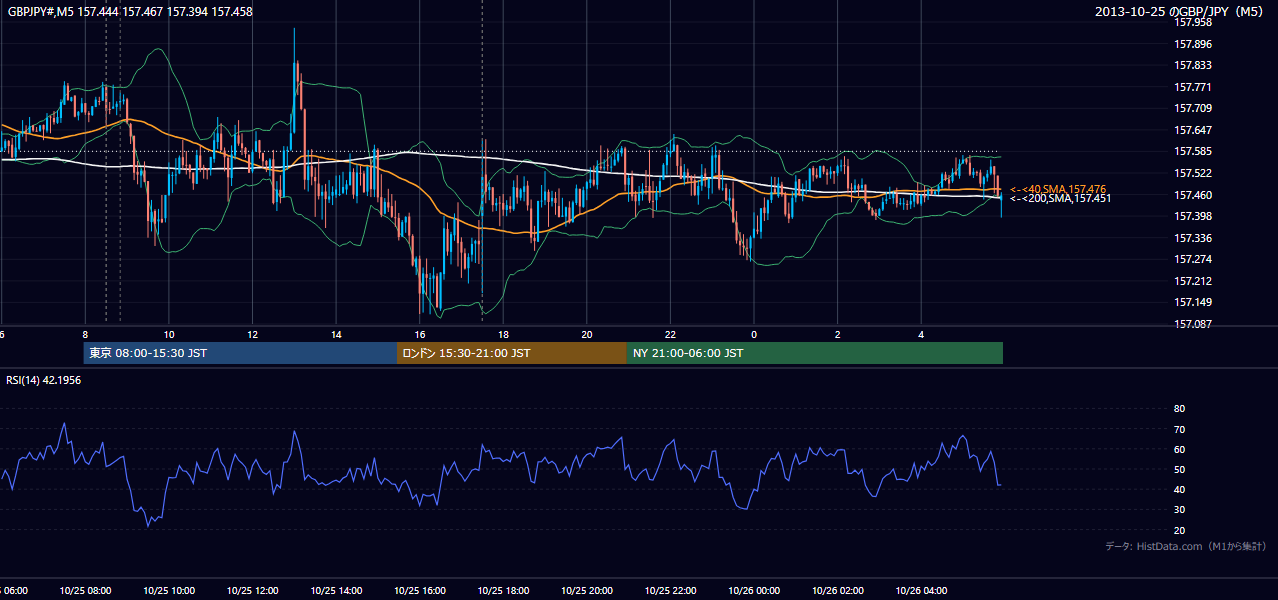Image resolution: width=1278 pixels, height=600 pixels.
Task: Click the 10/26 04:00 bottom date label
Action: [921, 591]
